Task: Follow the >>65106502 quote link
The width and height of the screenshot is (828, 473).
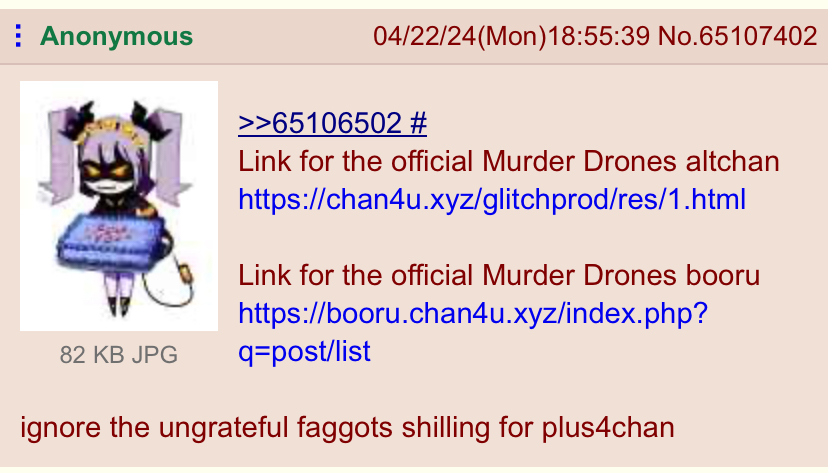Action: pyautogui.click(x=320, y=124)
